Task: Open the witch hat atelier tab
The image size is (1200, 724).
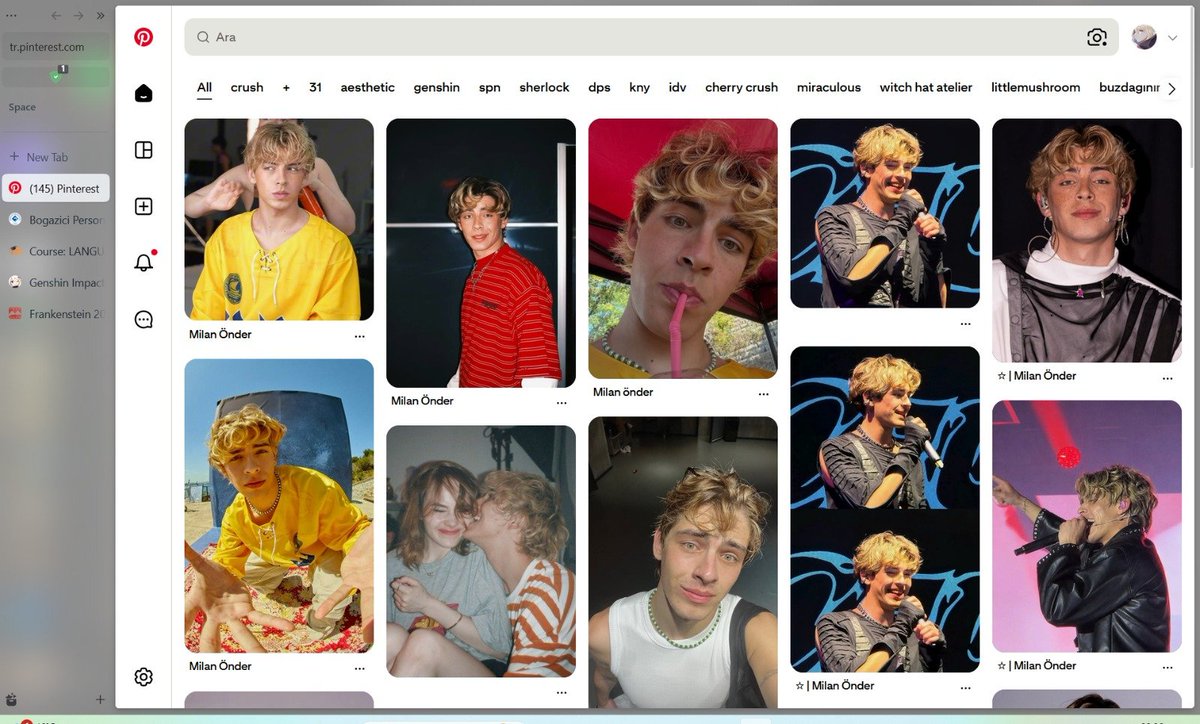Action: pyautogui.click(x=926, y=87)
